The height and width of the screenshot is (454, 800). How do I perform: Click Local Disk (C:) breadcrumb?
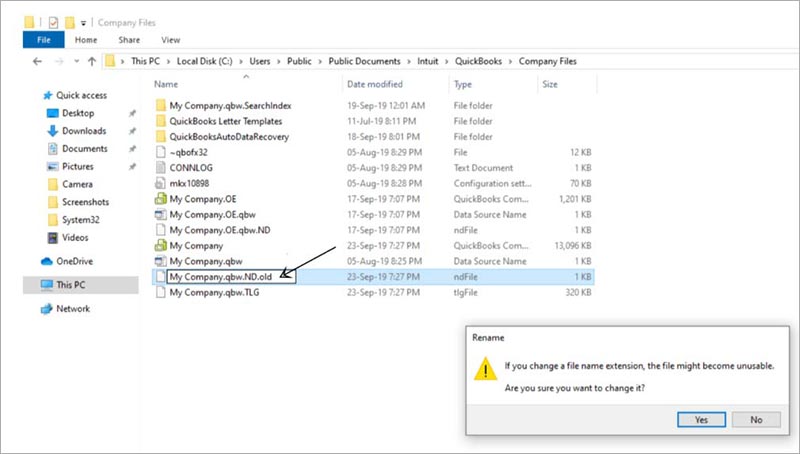pos(205,61)
